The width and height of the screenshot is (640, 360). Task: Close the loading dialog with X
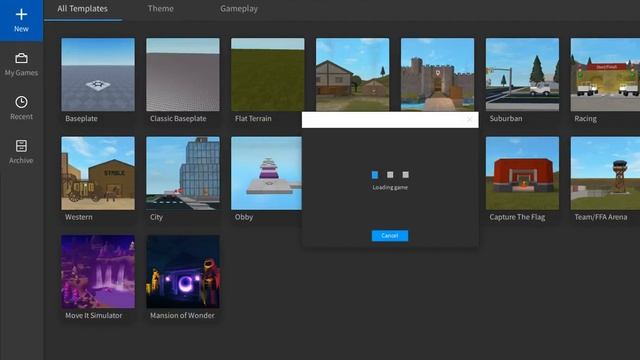point(469,120)
